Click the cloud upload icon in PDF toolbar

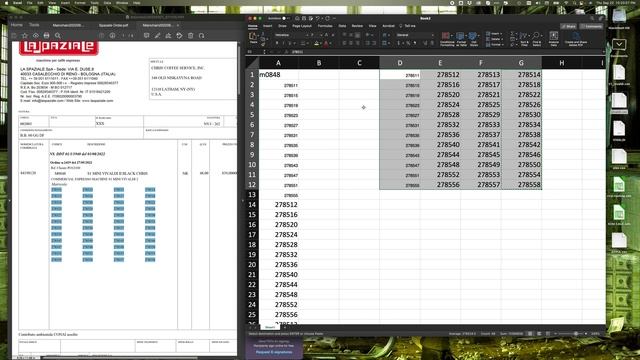(36, 36)
